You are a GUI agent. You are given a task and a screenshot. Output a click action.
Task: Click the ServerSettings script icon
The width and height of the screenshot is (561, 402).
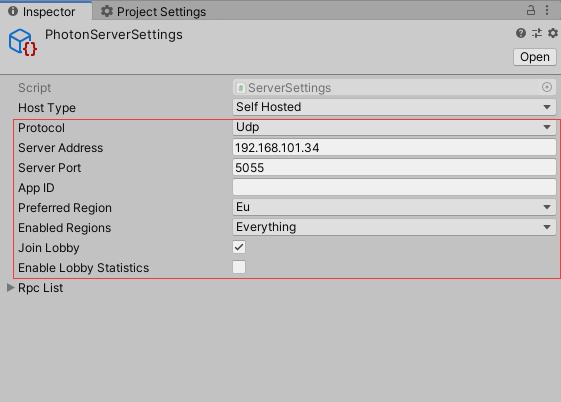[241, 88]
